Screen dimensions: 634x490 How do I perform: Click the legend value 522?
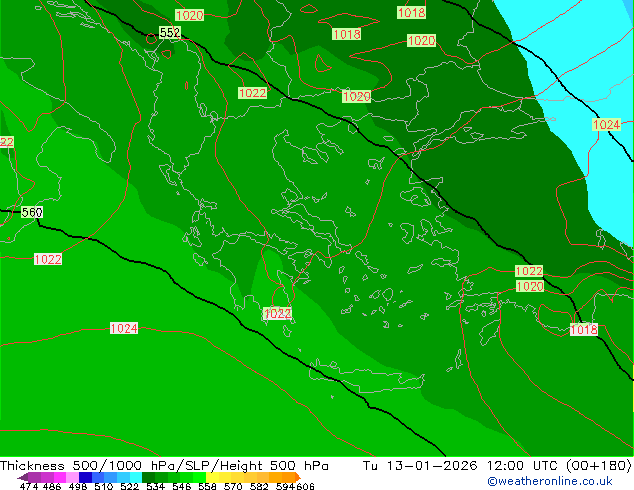129,486
